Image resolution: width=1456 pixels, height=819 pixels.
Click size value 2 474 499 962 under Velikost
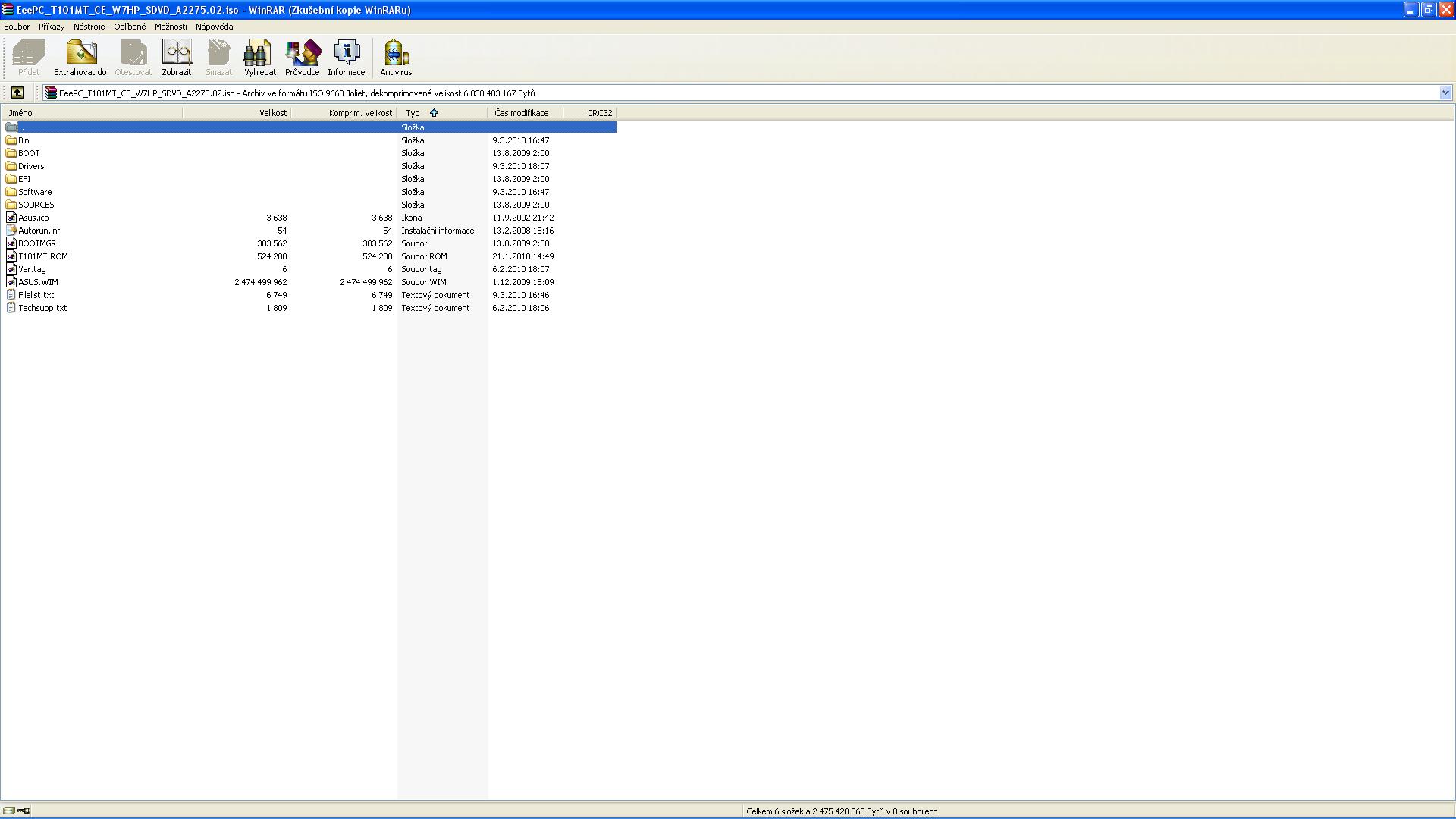click(x=260, y=282)
